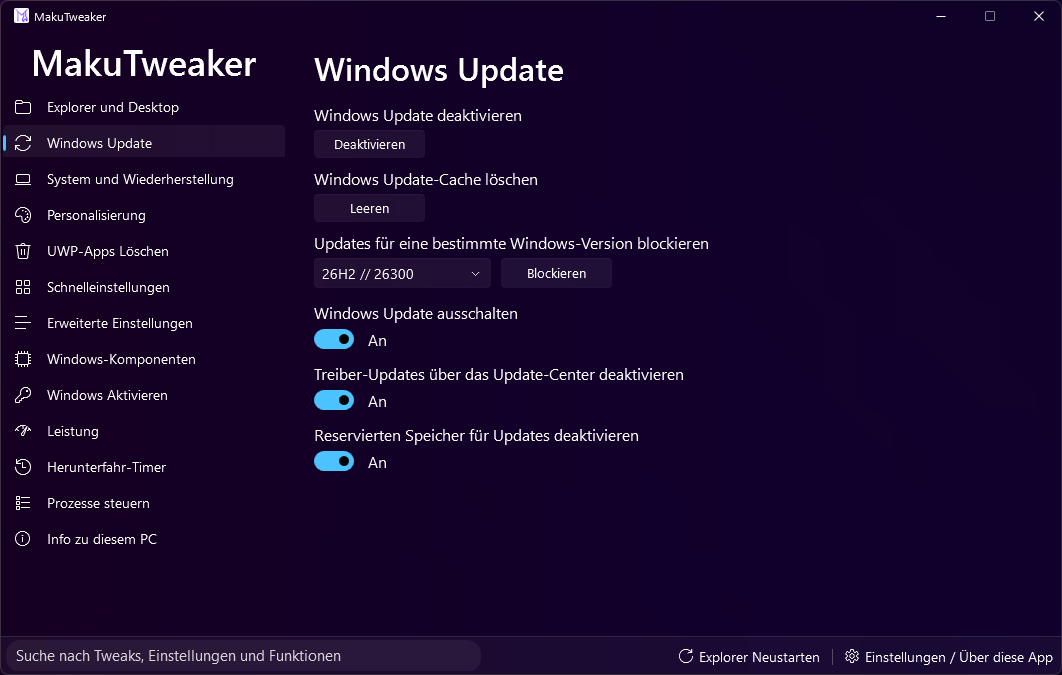Click the restart arrow icon near Explorer Neustarten
The image size is (1062, 675).
coord(685,656)
